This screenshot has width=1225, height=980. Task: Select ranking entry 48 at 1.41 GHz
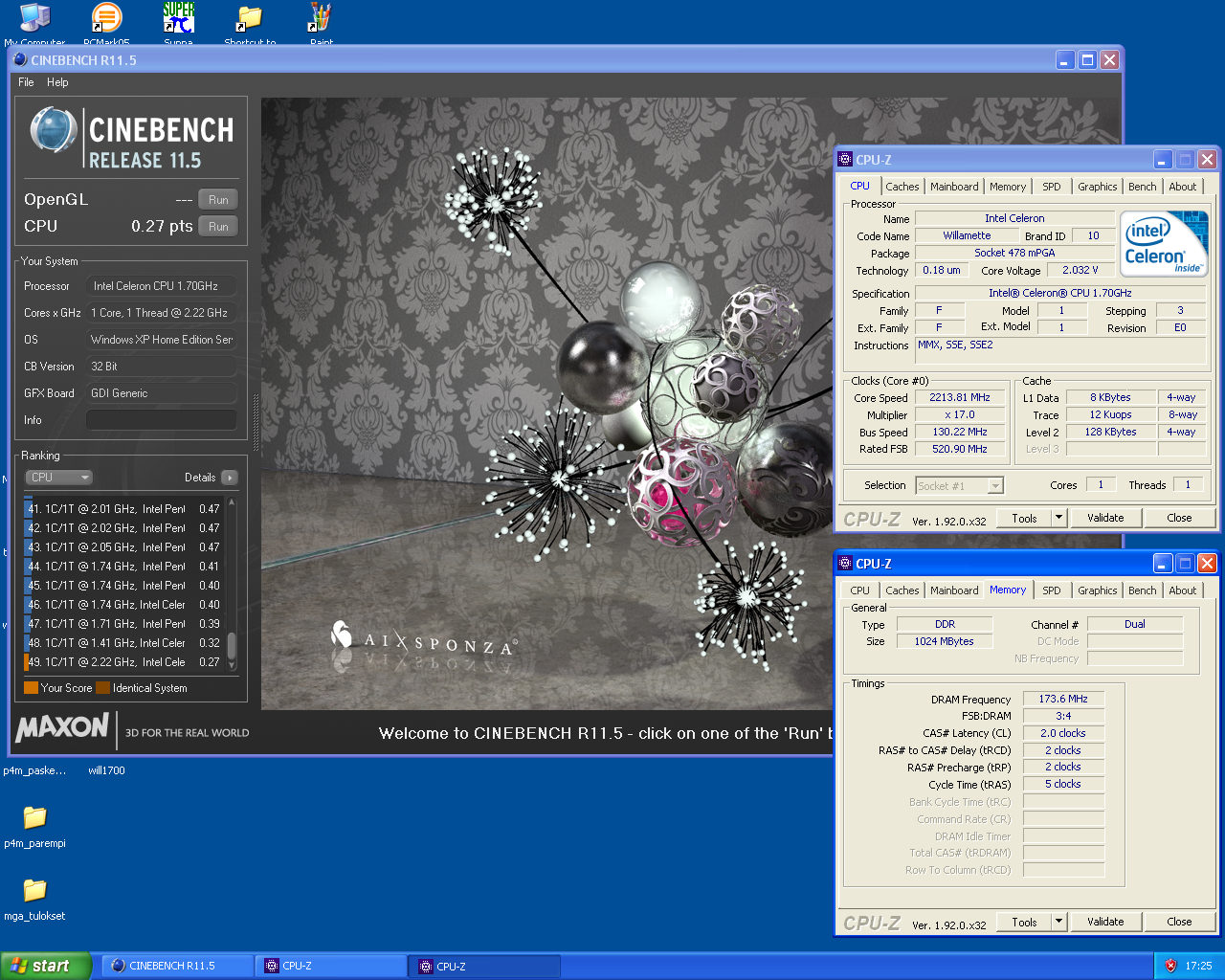coord(123,643)
